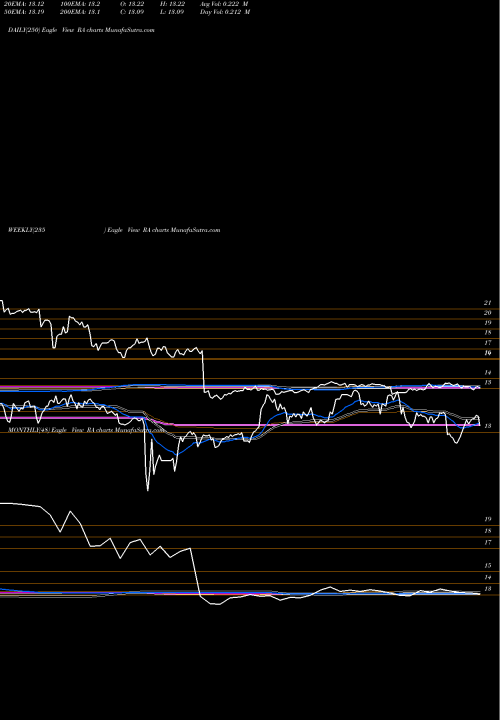The image size is (500, 720).
Task: Click the 20EMA 13.12 readout
Action: pos(26,4)
